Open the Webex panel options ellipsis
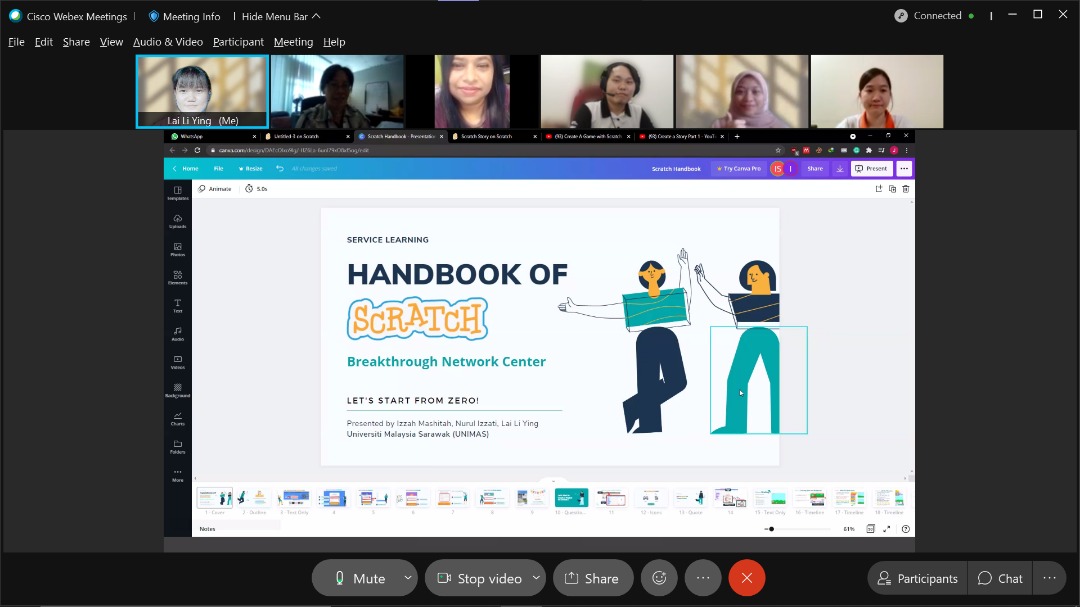 click(x=1050, y=578)
